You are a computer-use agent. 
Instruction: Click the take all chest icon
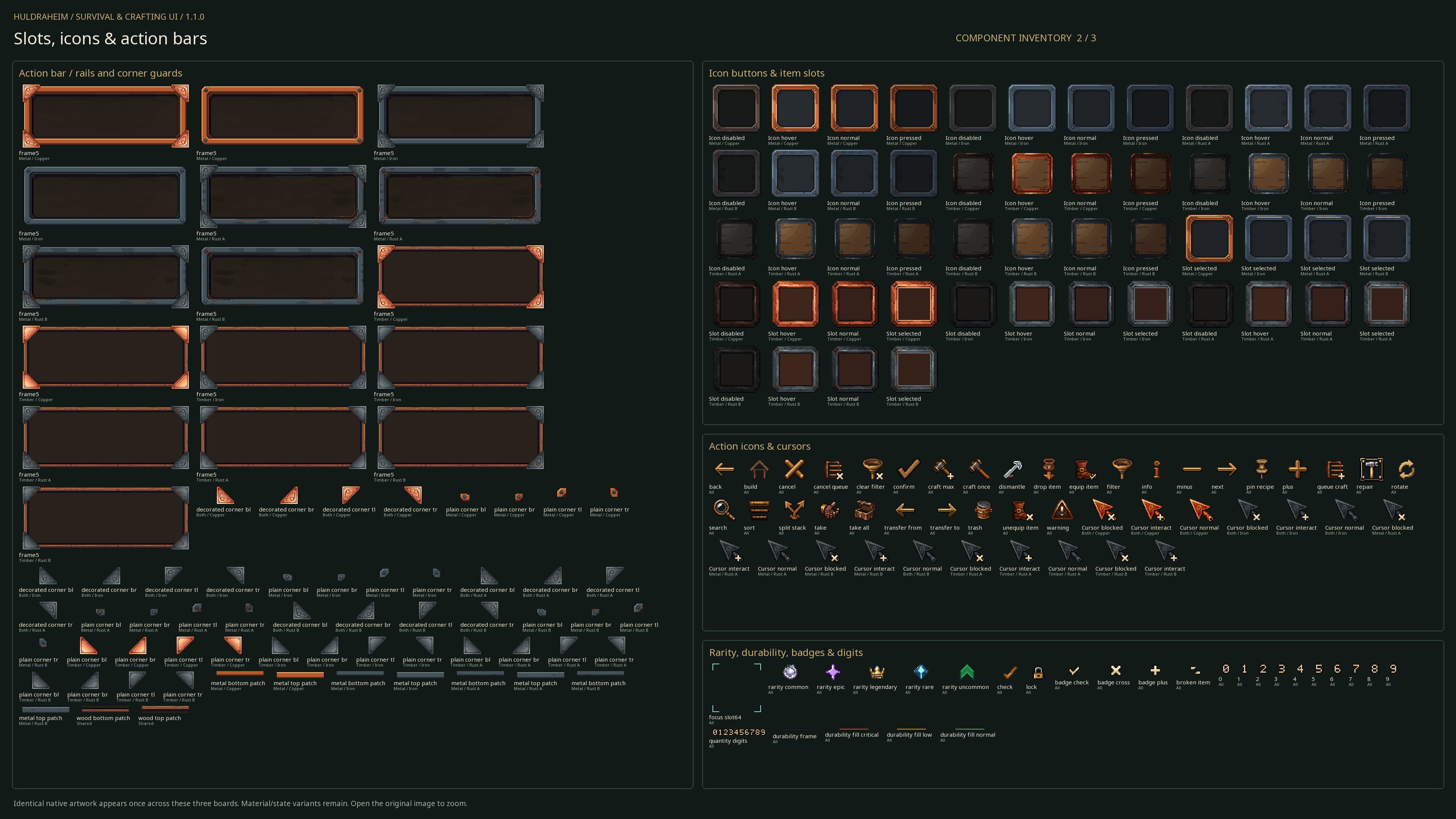click(864, 510)
